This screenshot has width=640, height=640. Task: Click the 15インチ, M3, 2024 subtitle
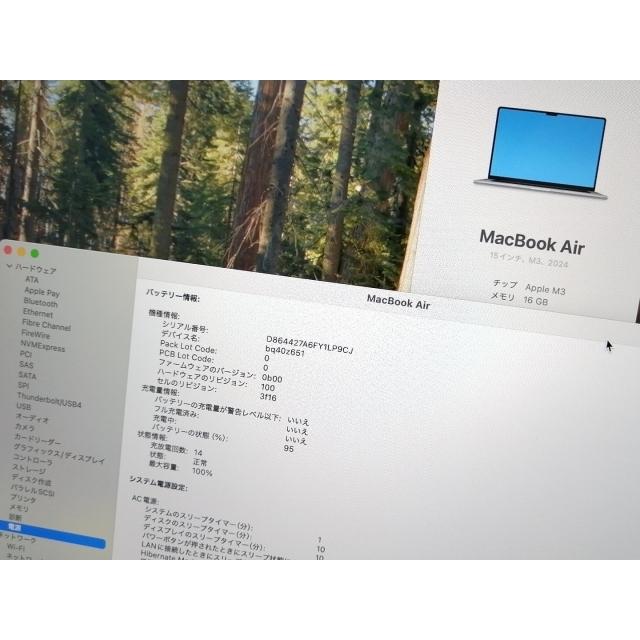pyautogui.click(x=529, y=260)
